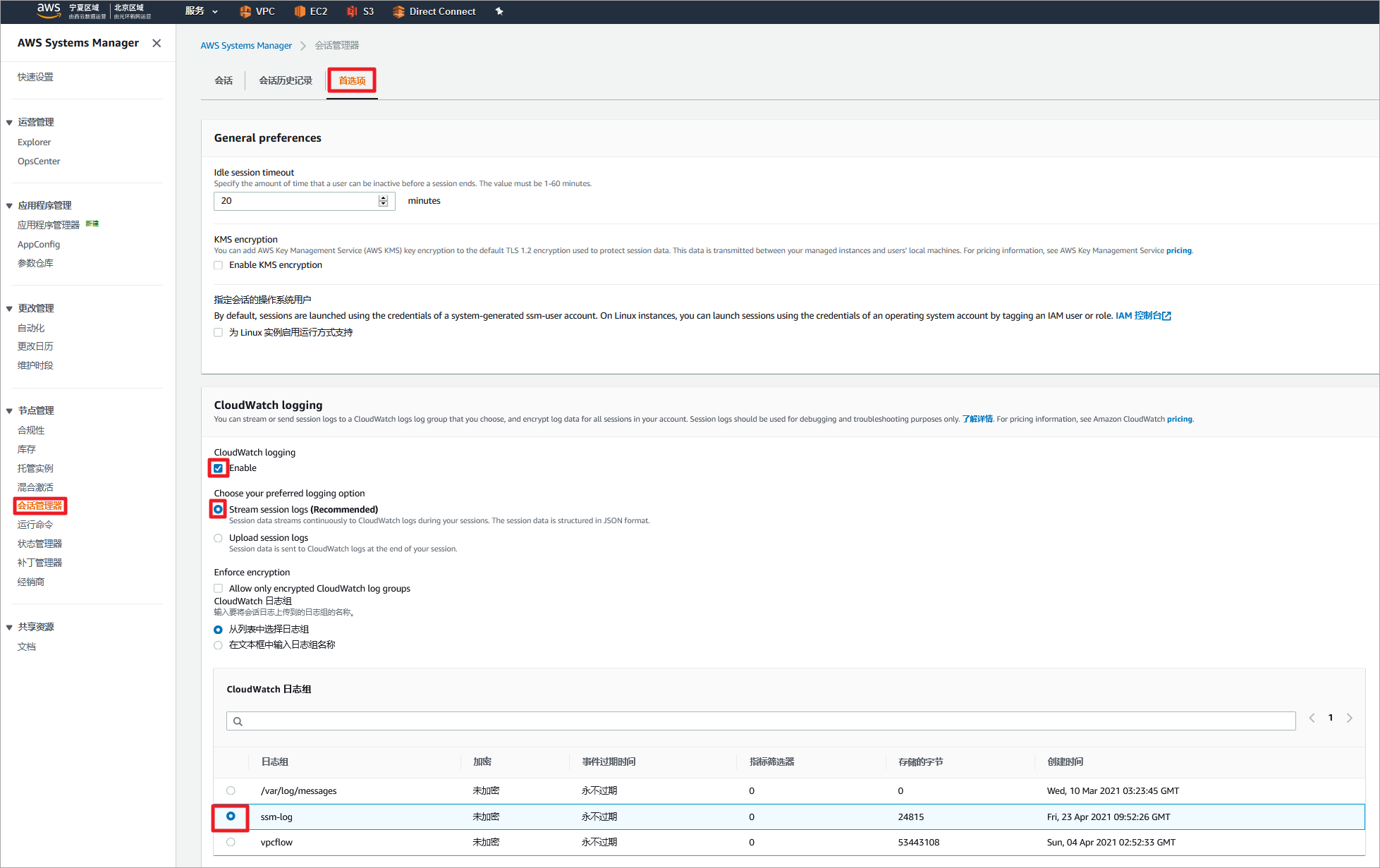Toggle CloudWatch logging Enable checkbox

point(218,468)
